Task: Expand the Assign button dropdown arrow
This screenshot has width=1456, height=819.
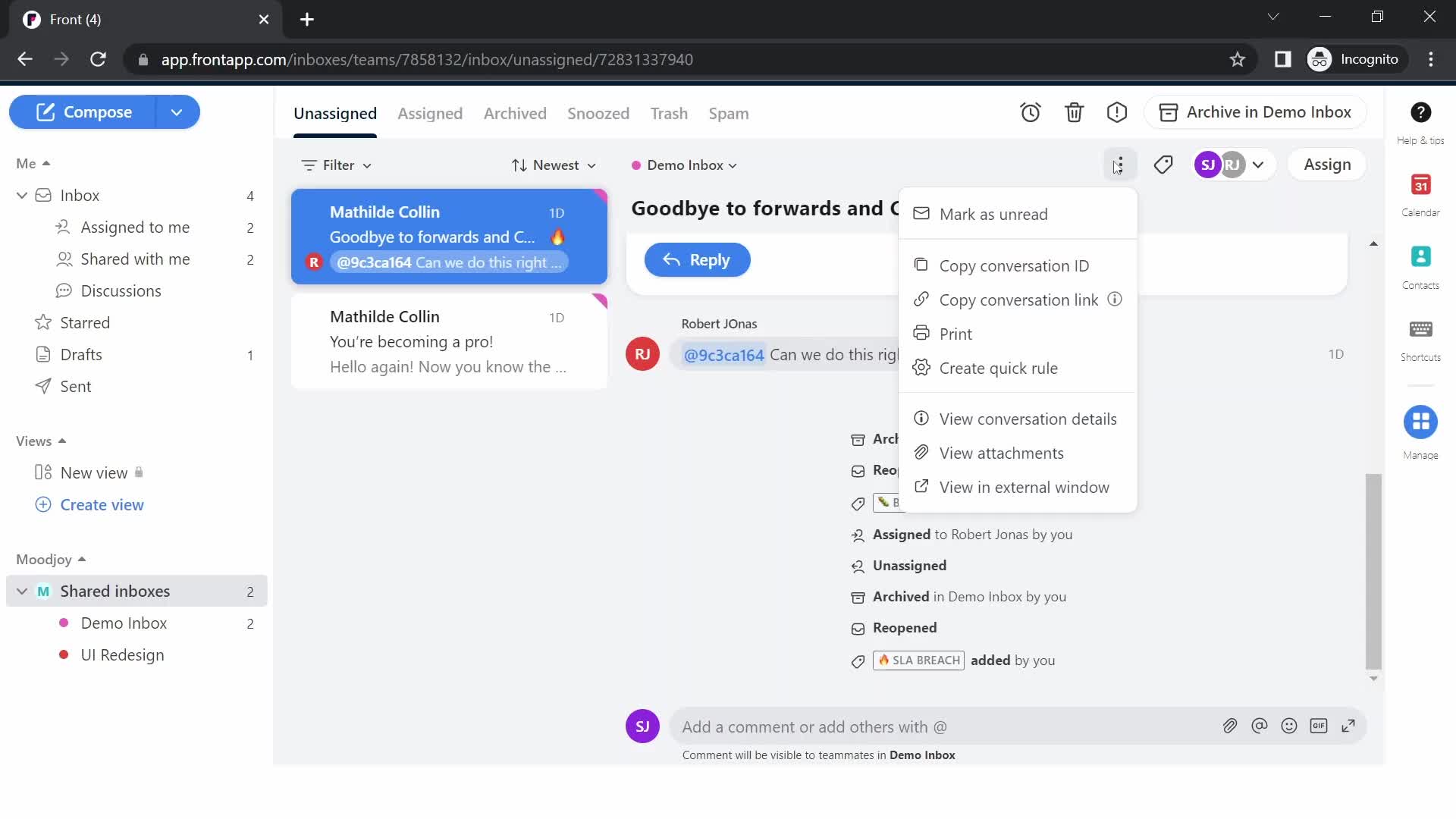Action: 1258,164
